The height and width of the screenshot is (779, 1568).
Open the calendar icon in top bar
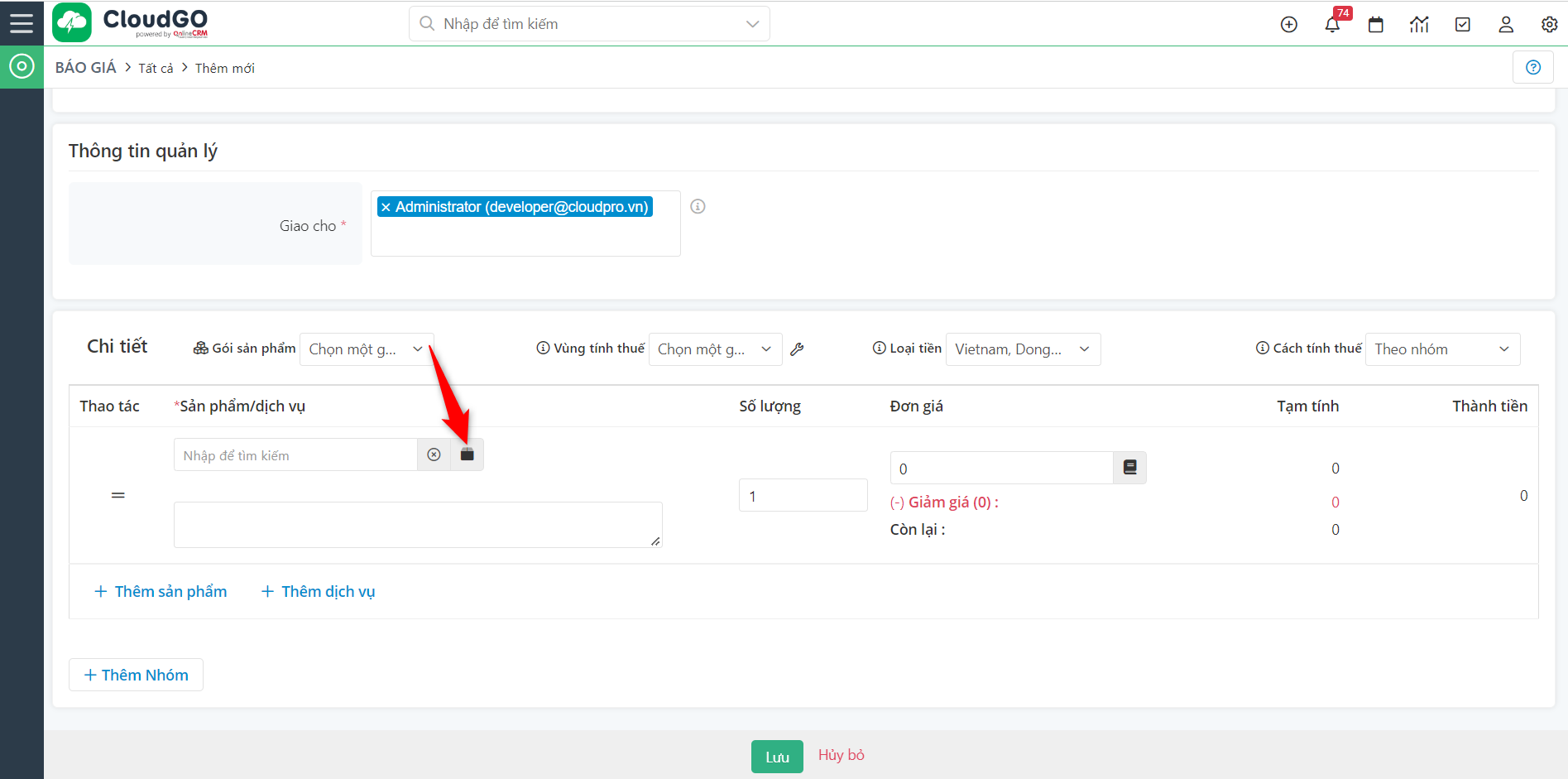[1375, 24]
